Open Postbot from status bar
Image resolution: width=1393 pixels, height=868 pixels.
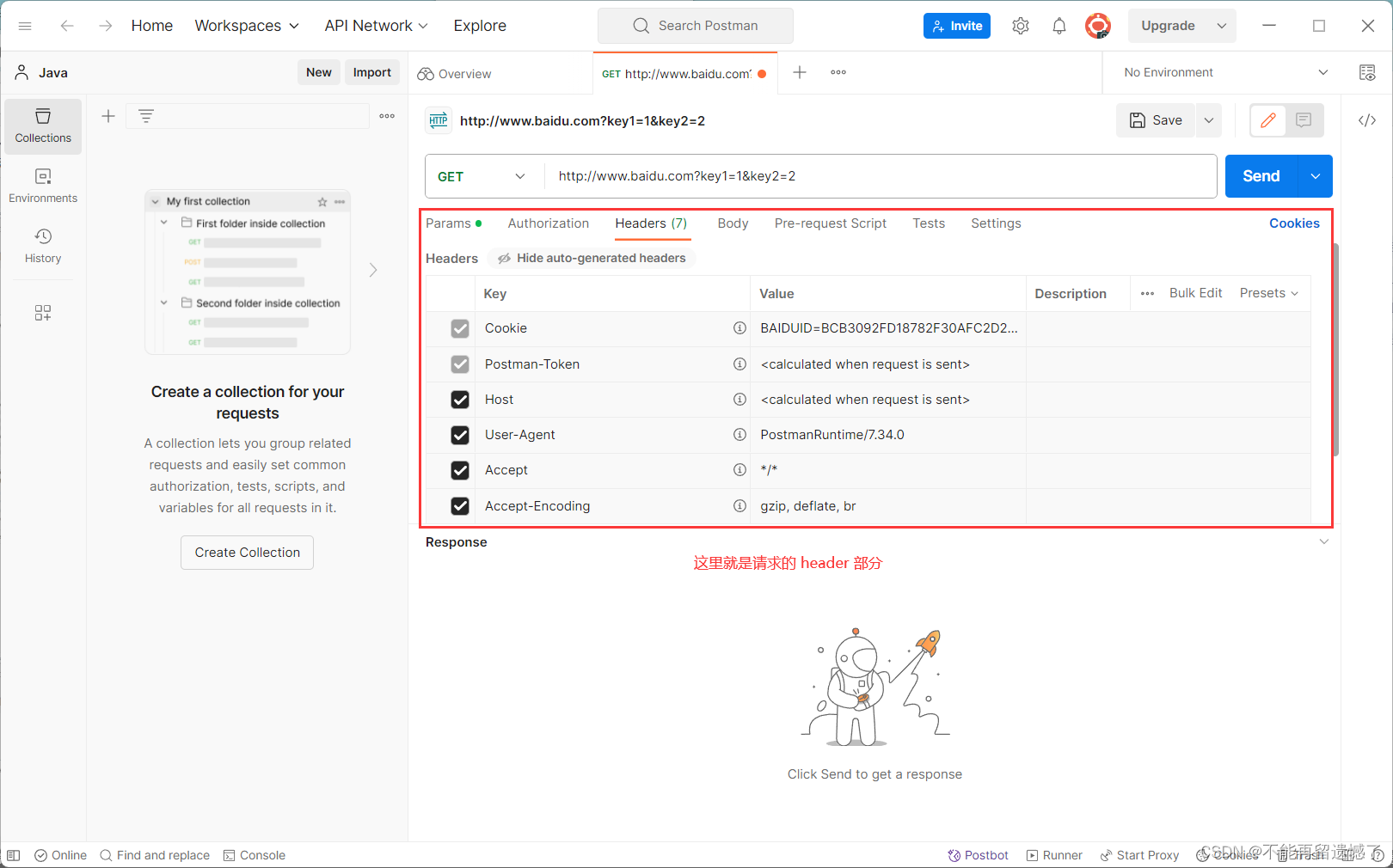point(978,855)
